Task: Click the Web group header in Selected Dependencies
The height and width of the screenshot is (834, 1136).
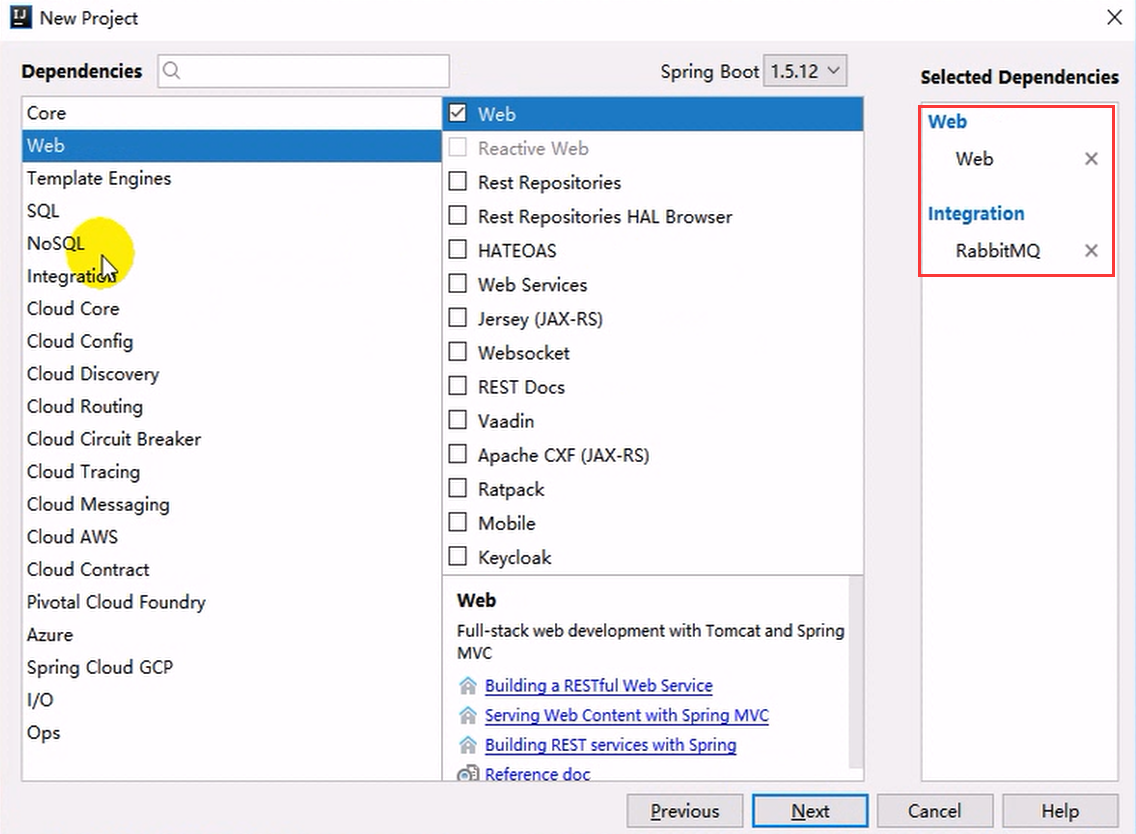Action: 947,122
